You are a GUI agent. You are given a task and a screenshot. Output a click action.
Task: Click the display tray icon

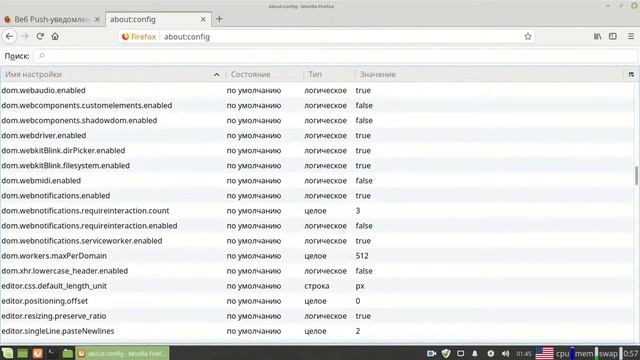point(460,353)
